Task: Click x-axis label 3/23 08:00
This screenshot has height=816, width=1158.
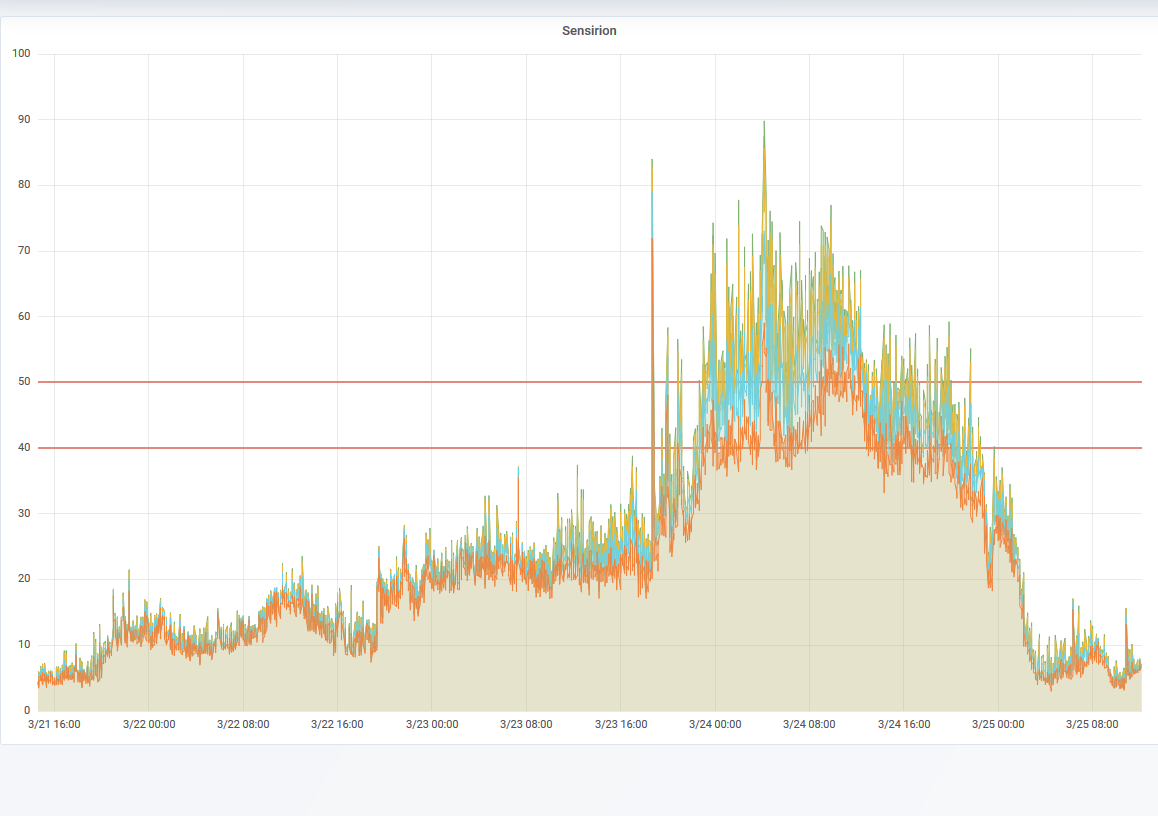Action: [526, 724]
